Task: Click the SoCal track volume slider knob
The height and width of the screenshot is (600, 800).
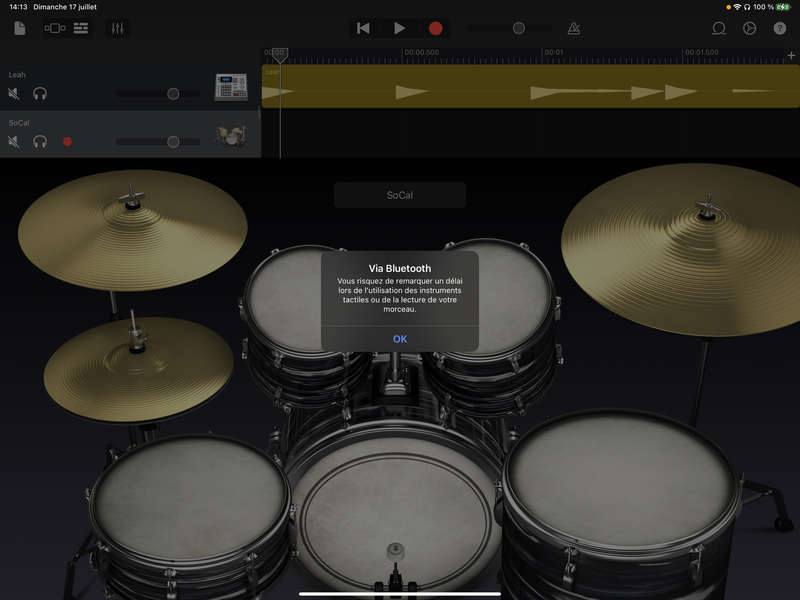Action: pos(173,141)
